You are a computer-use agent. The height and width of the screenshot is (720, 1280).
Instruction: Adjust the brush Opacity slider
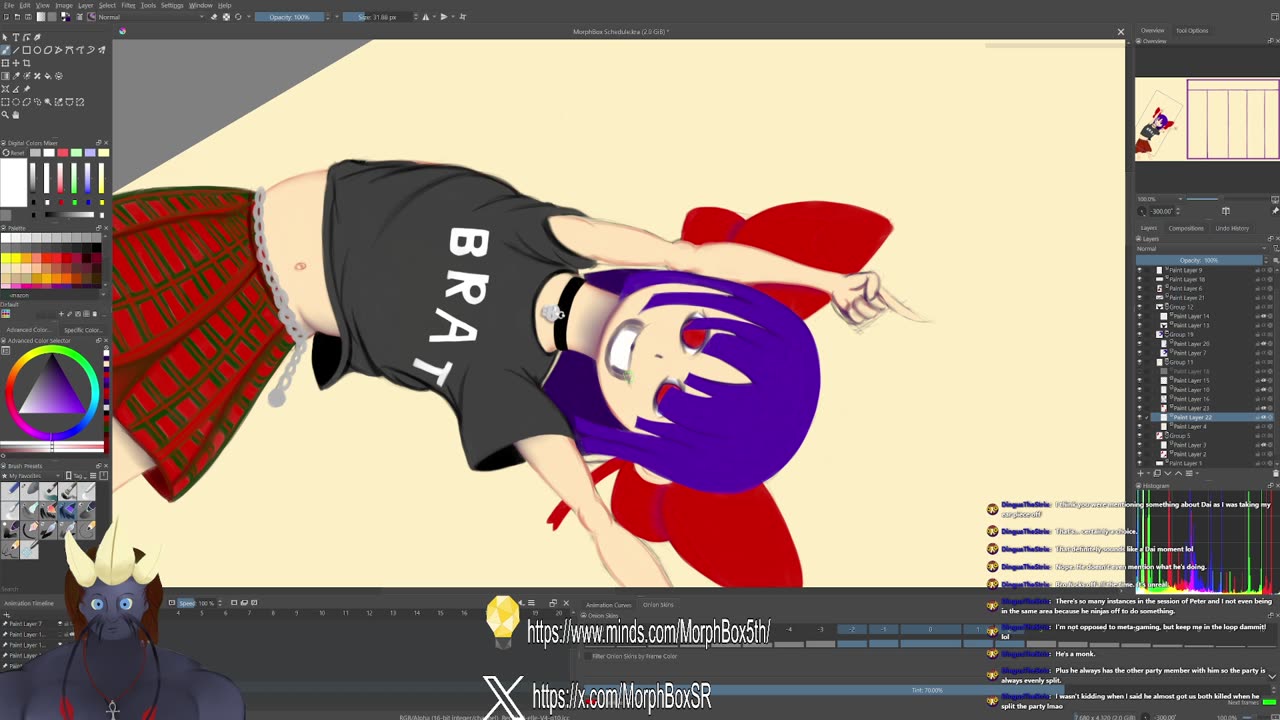289,17
